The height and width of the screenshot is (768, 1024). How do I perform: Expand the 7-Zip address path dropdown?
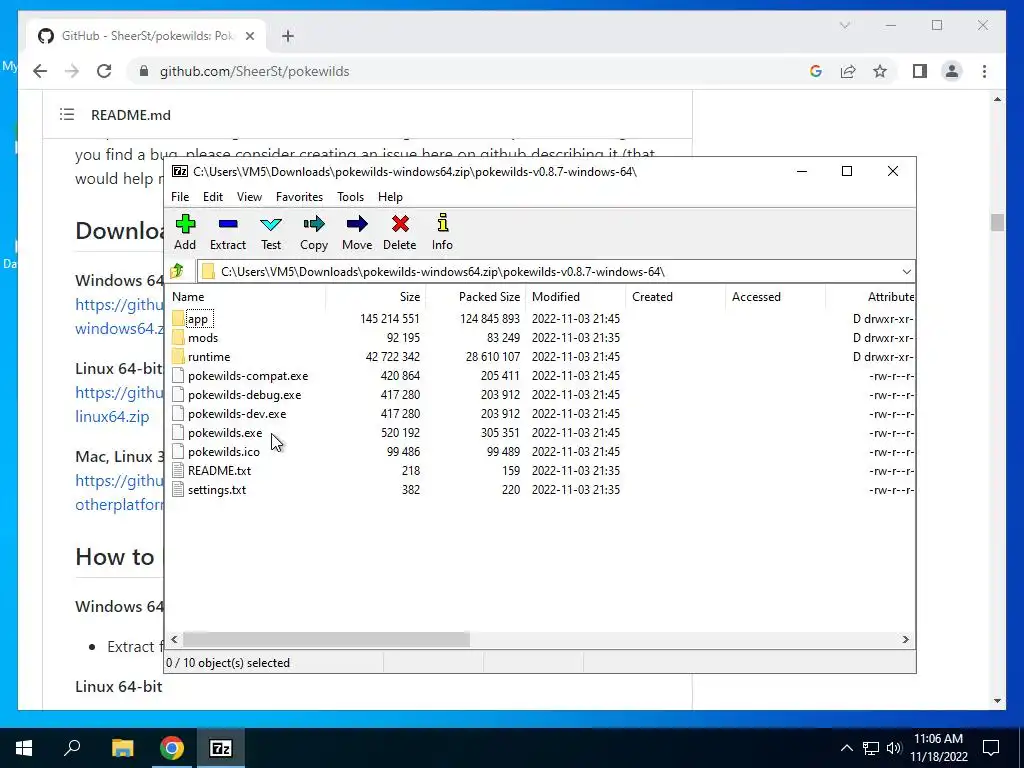[x=906, y=272]
